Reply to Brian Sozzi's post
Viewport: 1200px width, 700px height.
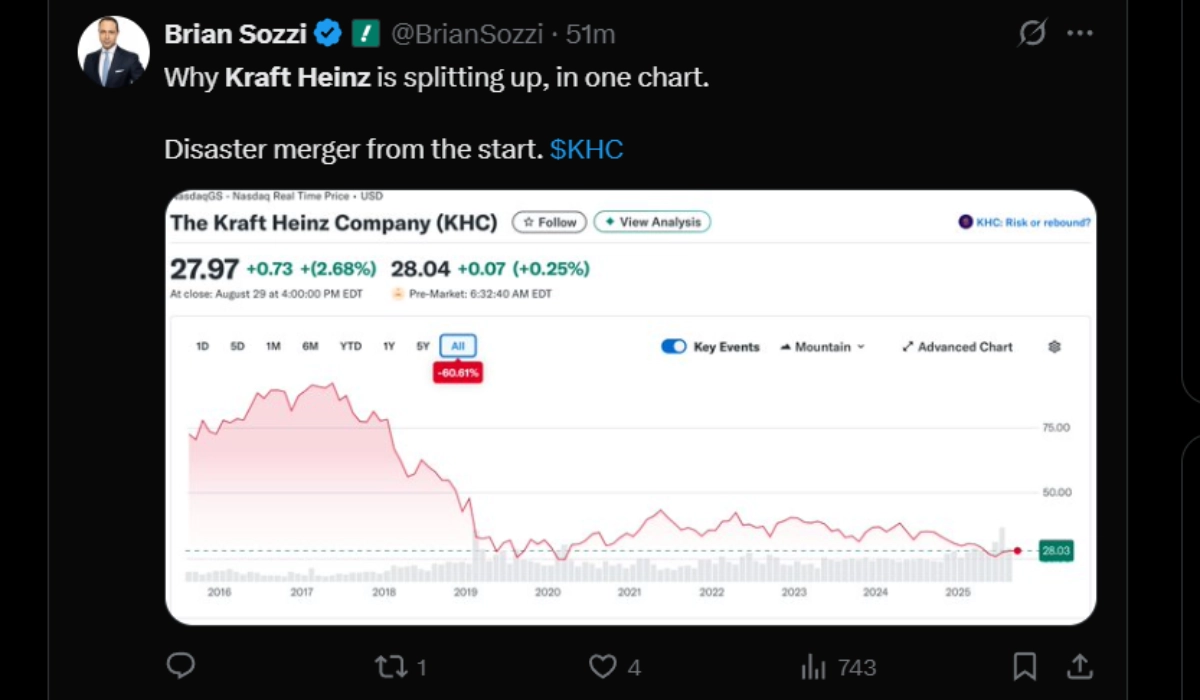[183, 666]
